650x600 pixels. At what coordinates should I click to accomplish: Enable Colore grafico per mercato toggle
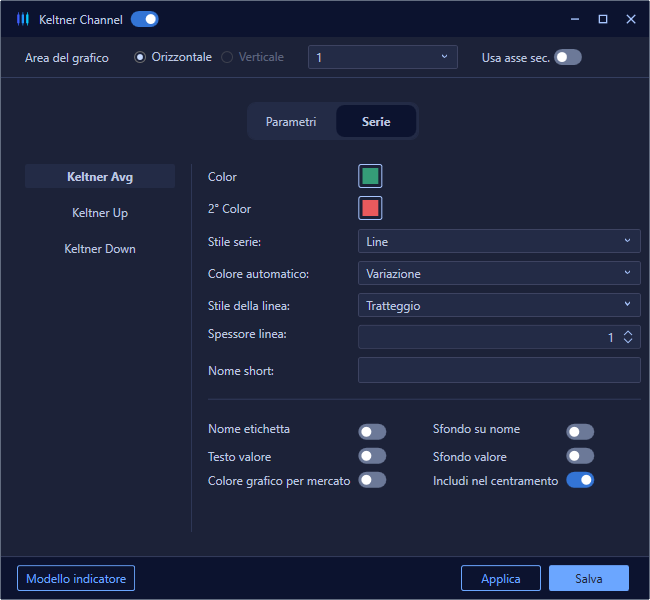coord(372,480)
